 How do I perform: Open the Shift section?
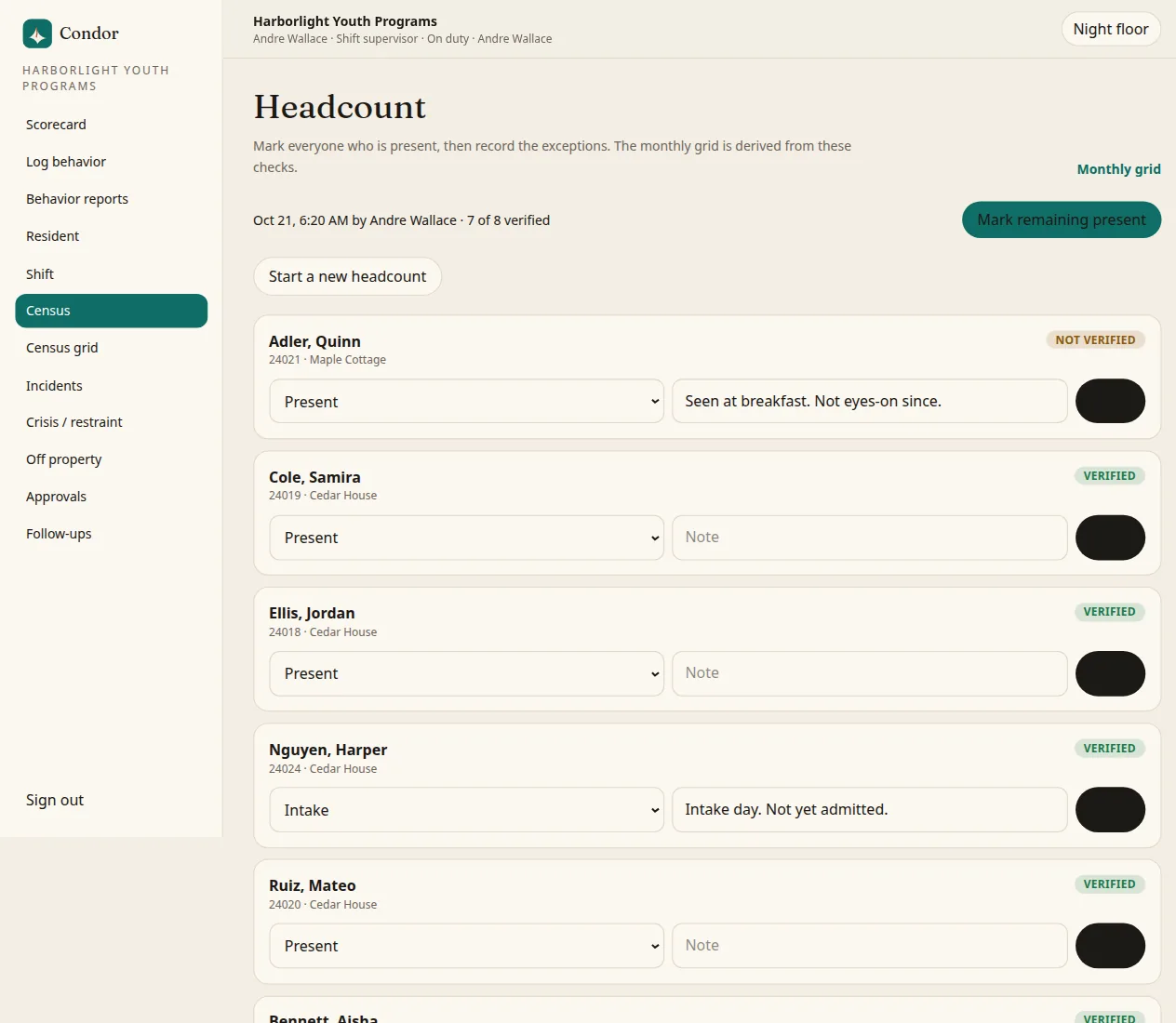tap(111, 273)
